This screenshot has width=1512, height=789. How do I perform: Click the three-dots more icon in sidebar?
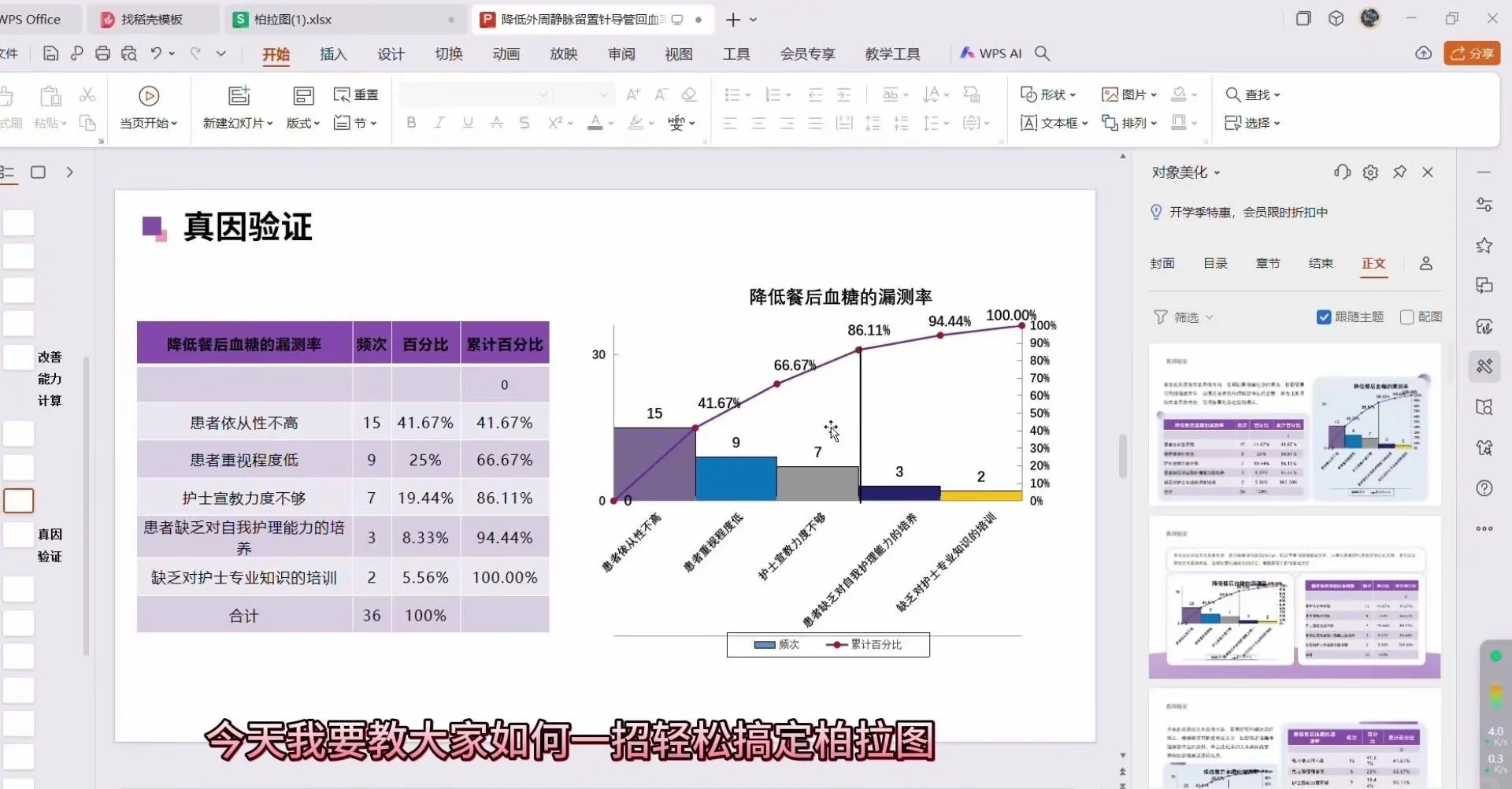click(x=1484, y=528)
